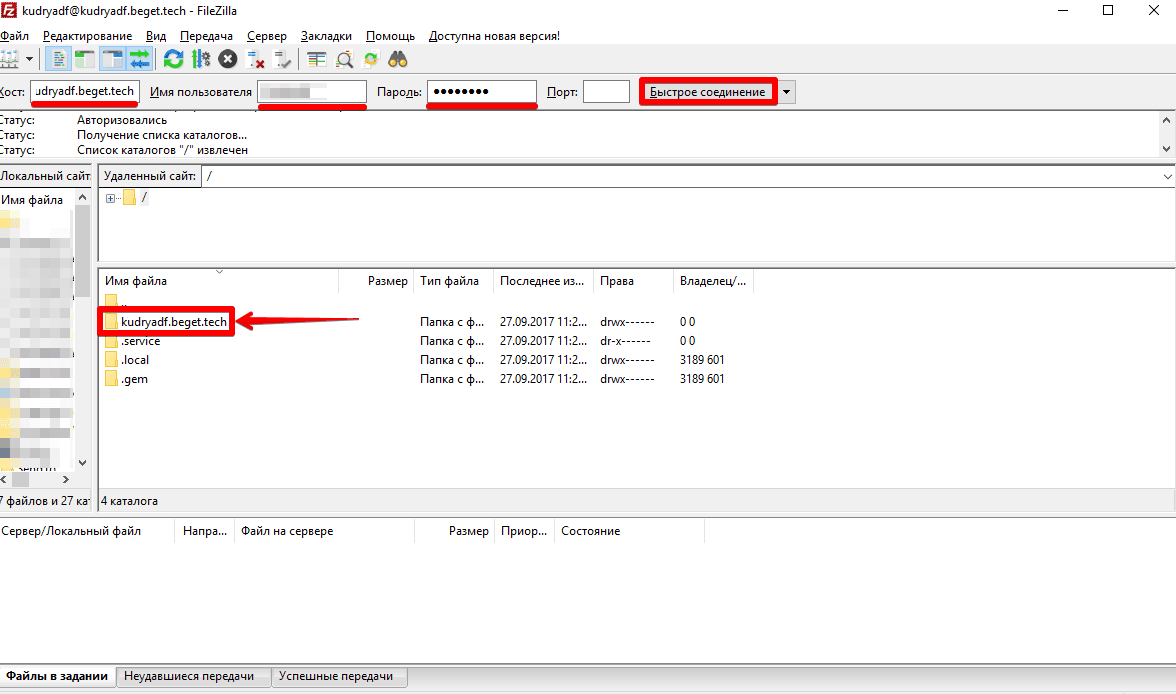The width and height of the screenshot is (1176, 694).
Task: Select the .gem folder
Action: (134, 379)
